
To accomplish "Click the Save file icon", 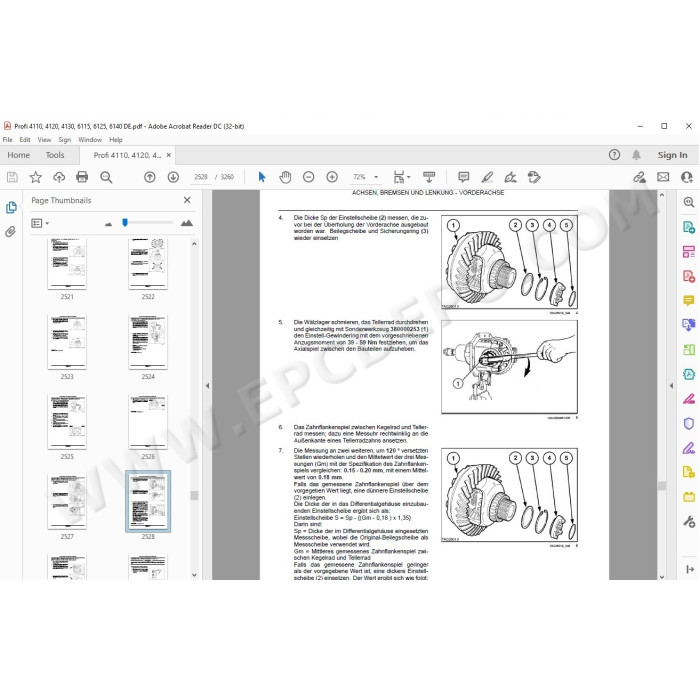I will (12, 177).
